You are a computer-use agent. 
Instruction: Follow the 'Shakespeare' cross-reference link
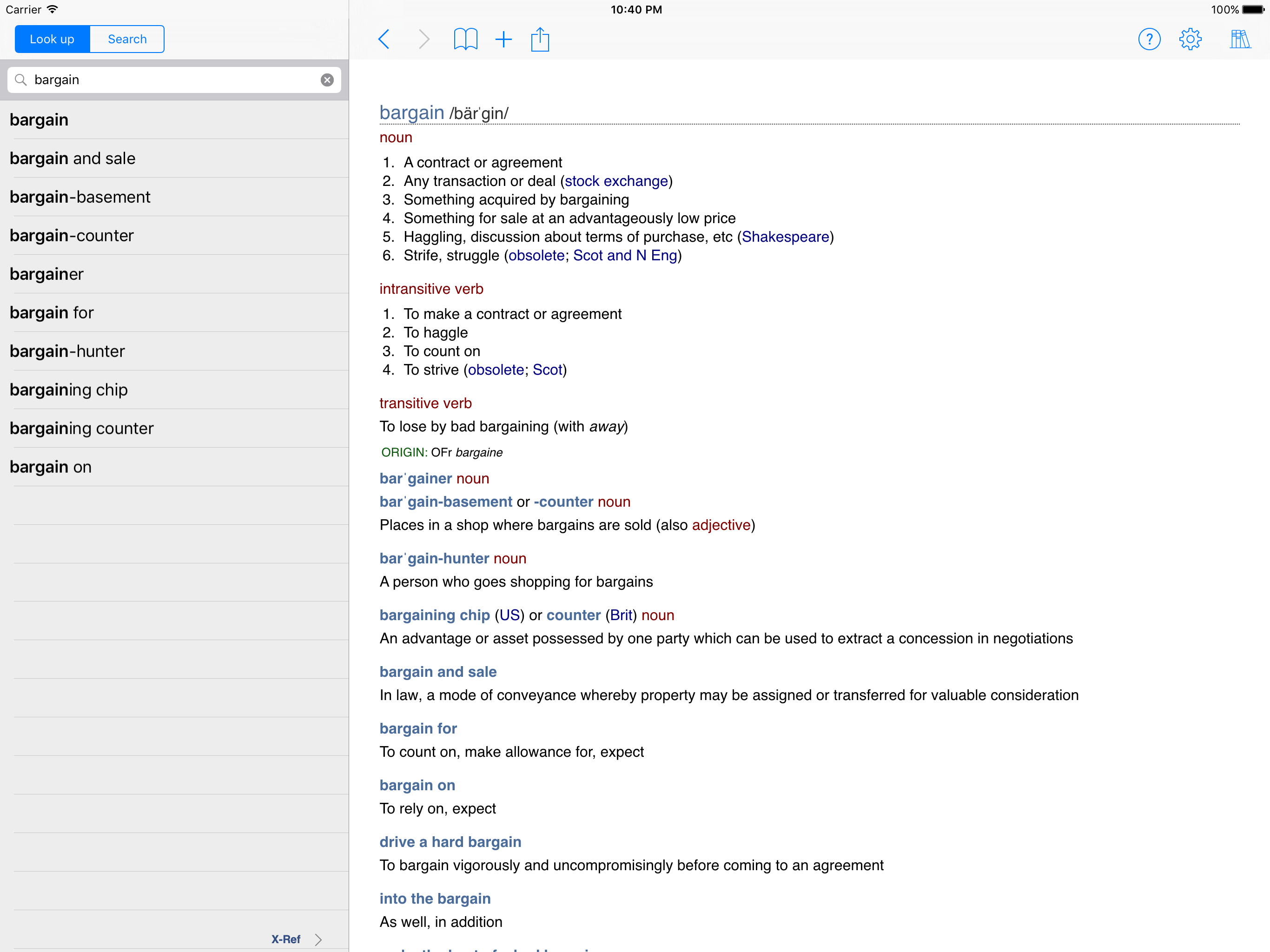tap(785, 237)
